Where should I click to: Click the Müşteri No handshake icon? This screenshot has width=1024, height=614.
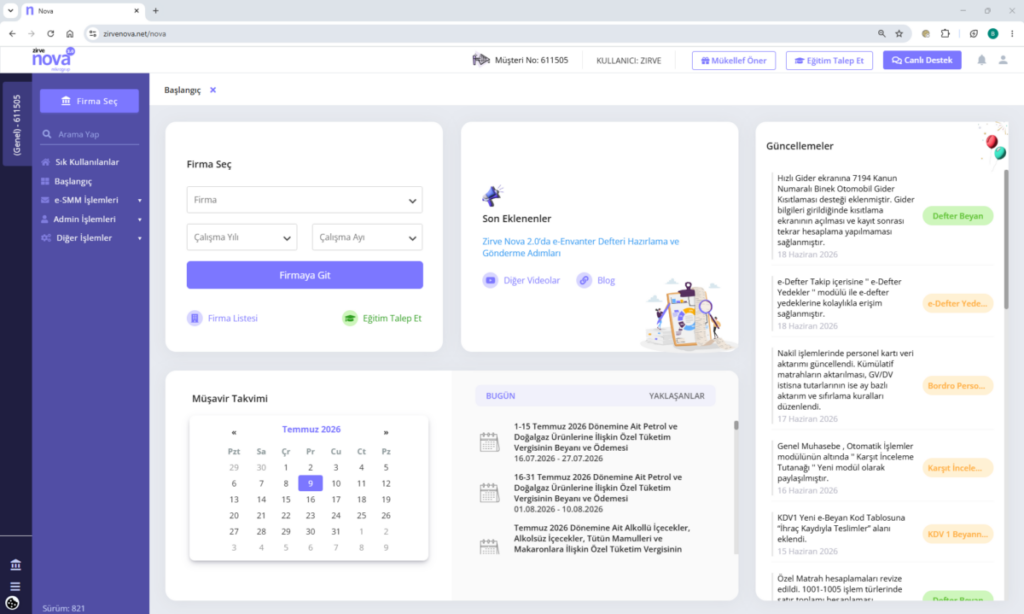[x=481, y=60]
